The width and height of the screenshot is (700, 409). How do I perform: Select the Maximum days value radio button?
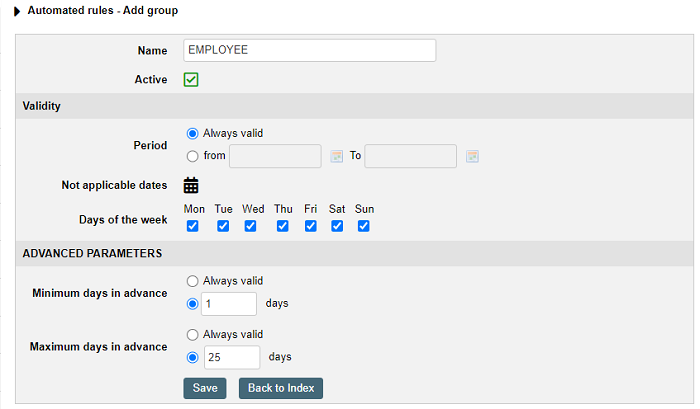[192, 358]
